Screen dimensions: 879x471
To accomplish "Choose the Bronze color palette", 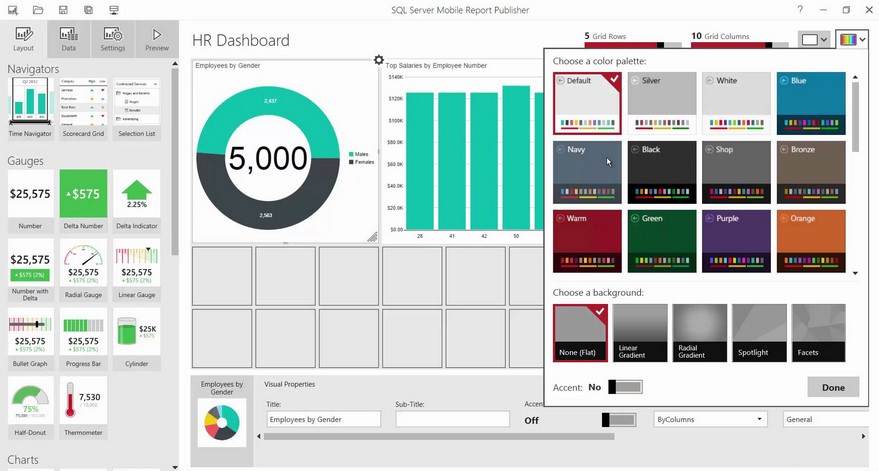I will tap(811, 172).
